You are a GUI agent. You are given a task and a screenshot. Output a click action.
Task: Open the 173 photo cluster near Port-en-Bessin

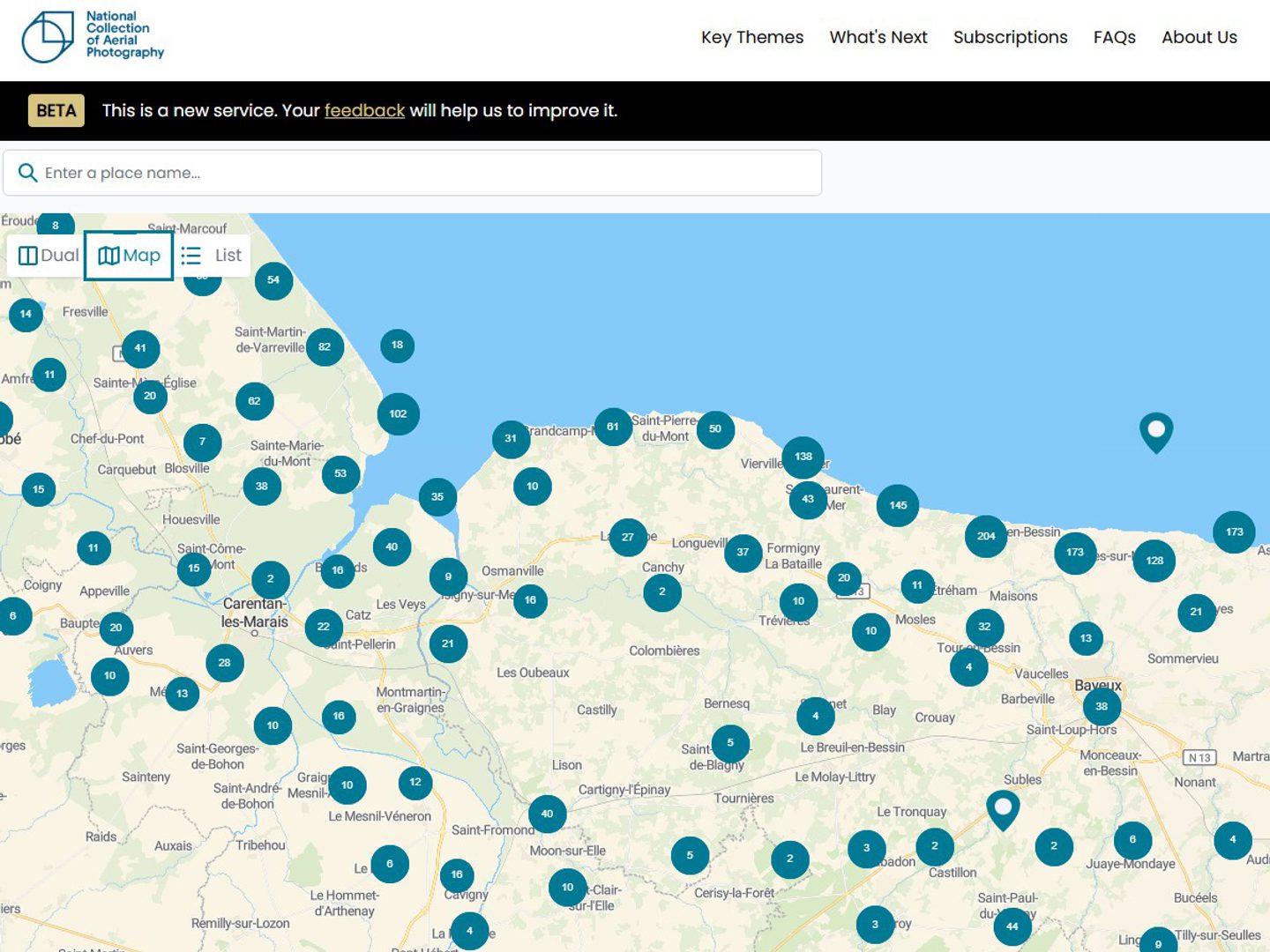pos(1074,553)
